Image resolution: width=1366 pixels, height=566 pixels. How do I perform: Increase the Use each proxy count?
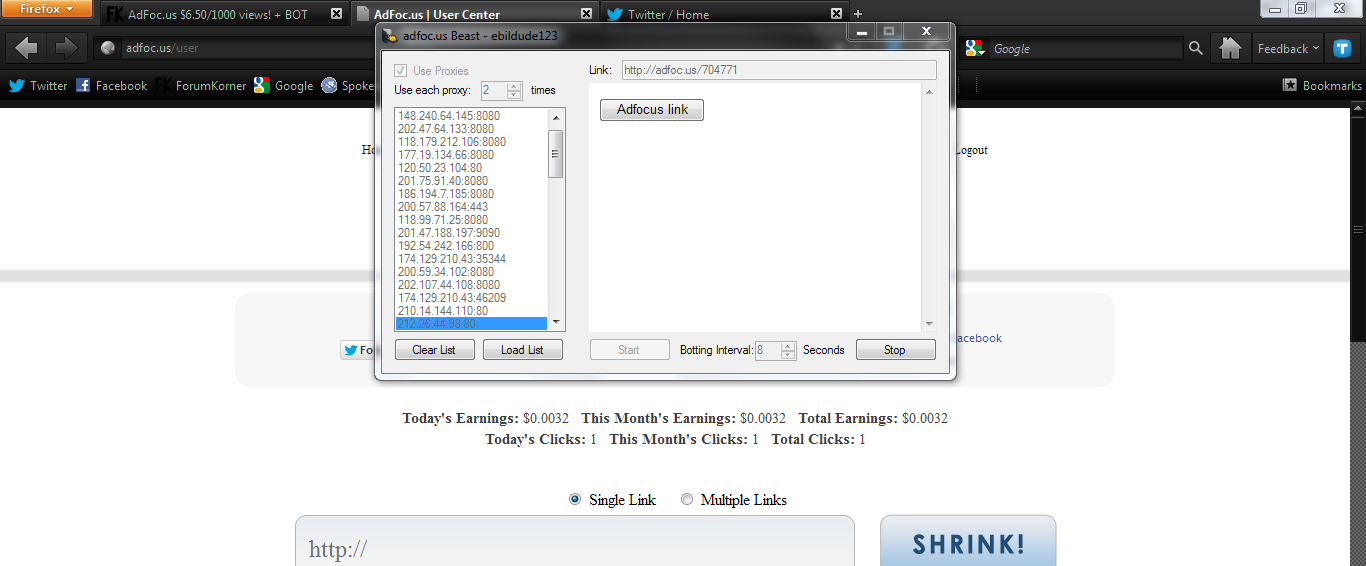[x=514, y=86]
